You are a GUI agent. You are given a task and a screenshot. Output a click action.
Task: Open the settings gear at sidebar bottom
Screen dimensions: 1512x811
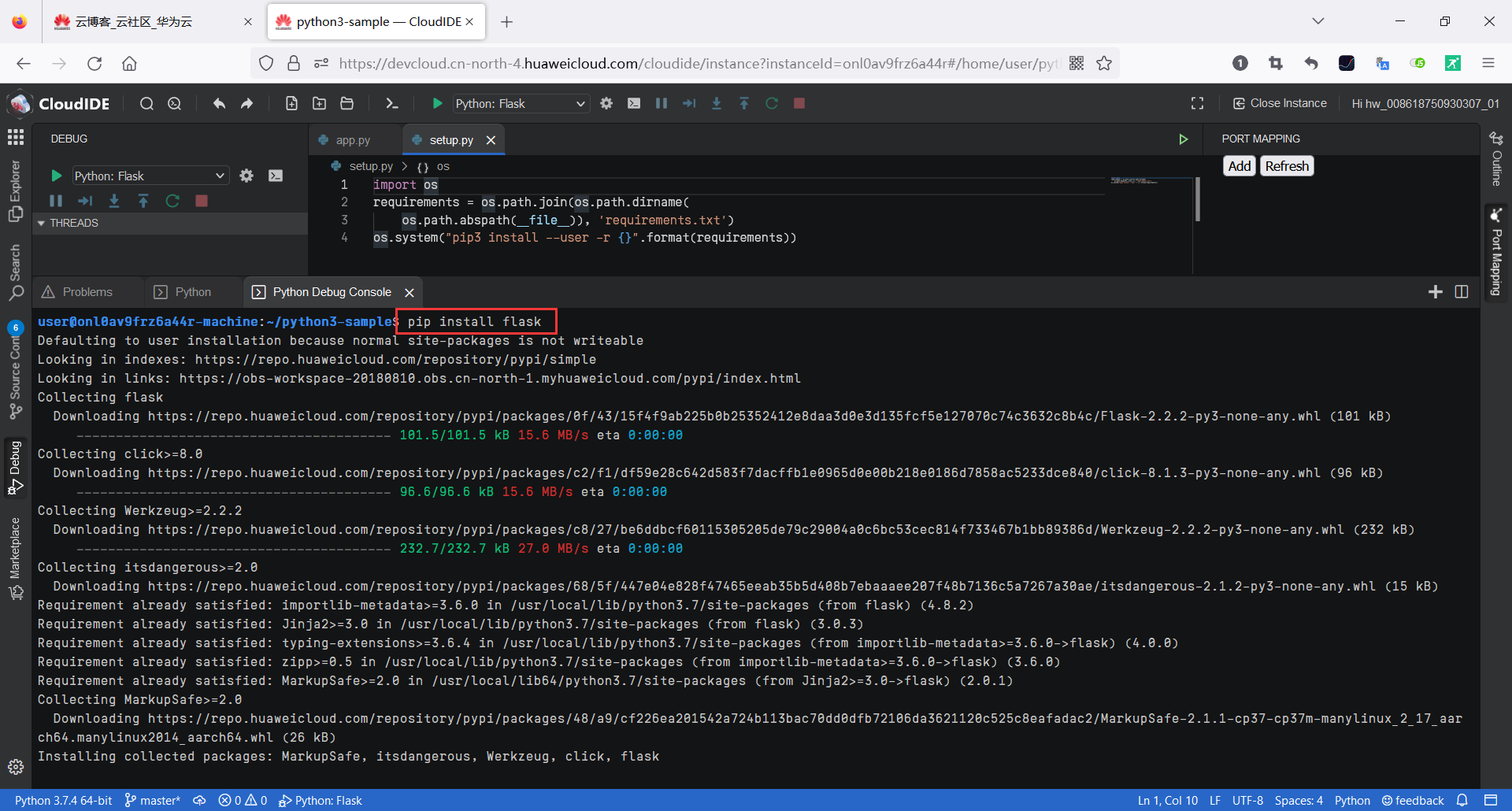[x=15, y=767]
